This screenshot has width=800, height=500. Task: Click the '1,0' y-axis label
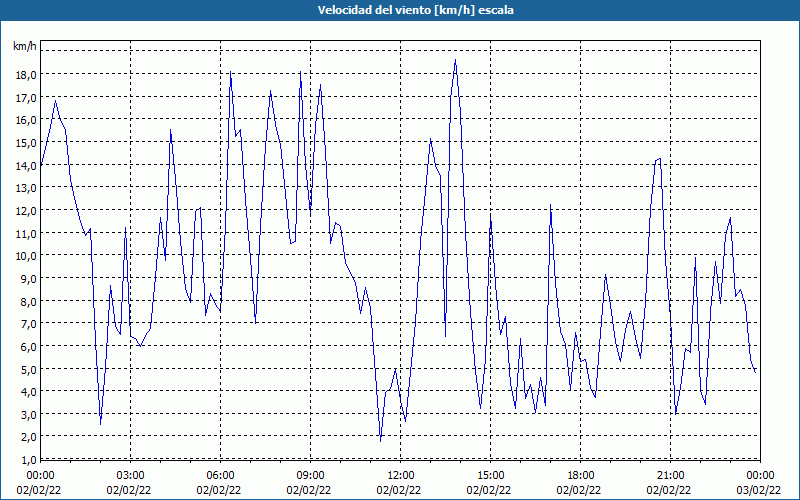(x=29, y=460)
